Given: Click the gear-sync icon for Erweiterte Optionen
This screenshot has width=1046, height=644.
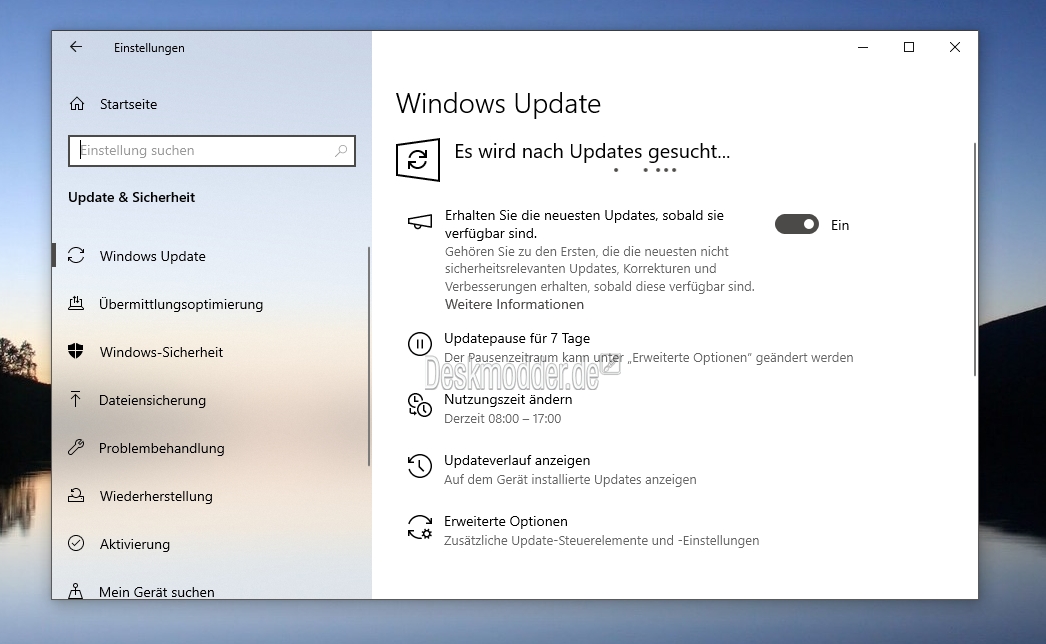Looking at the screenshot, I should click(420, 527).
